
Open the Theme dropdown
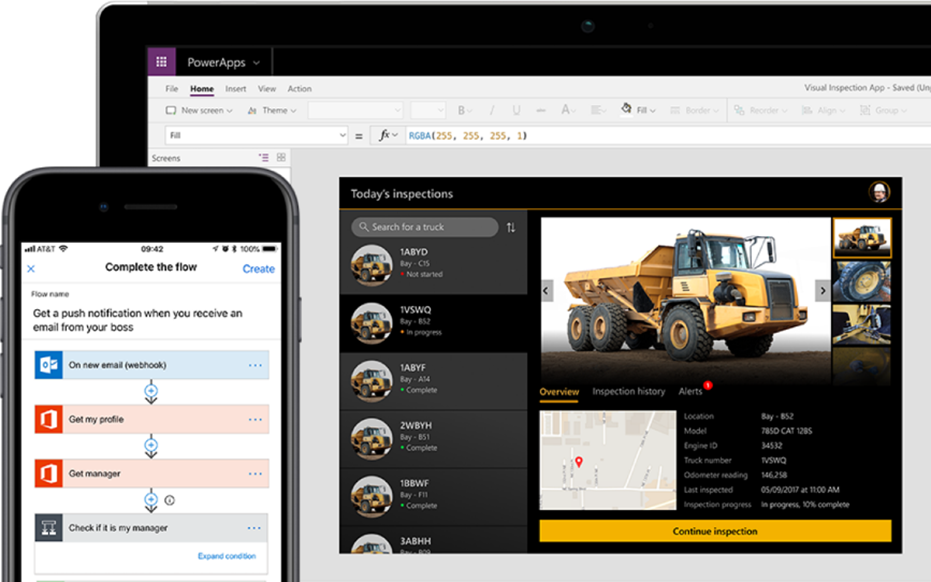[271, 110]
